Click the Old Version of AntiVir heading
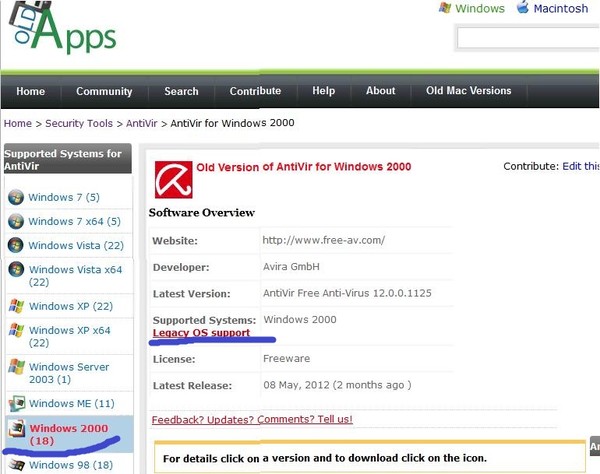This screenshot has width=600, height=474. coord(304,167)
